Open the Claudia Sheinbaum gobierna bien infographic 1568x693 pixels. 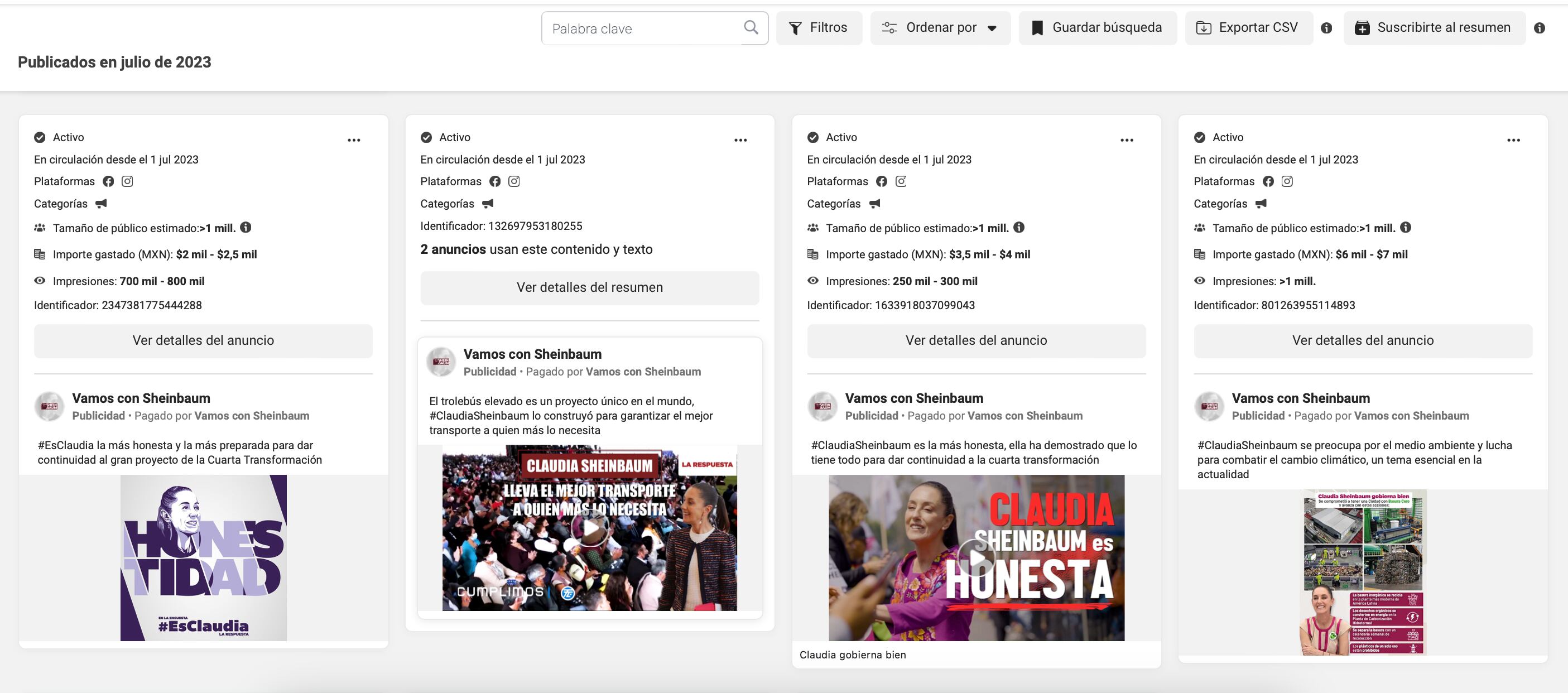pos(1363,572)
